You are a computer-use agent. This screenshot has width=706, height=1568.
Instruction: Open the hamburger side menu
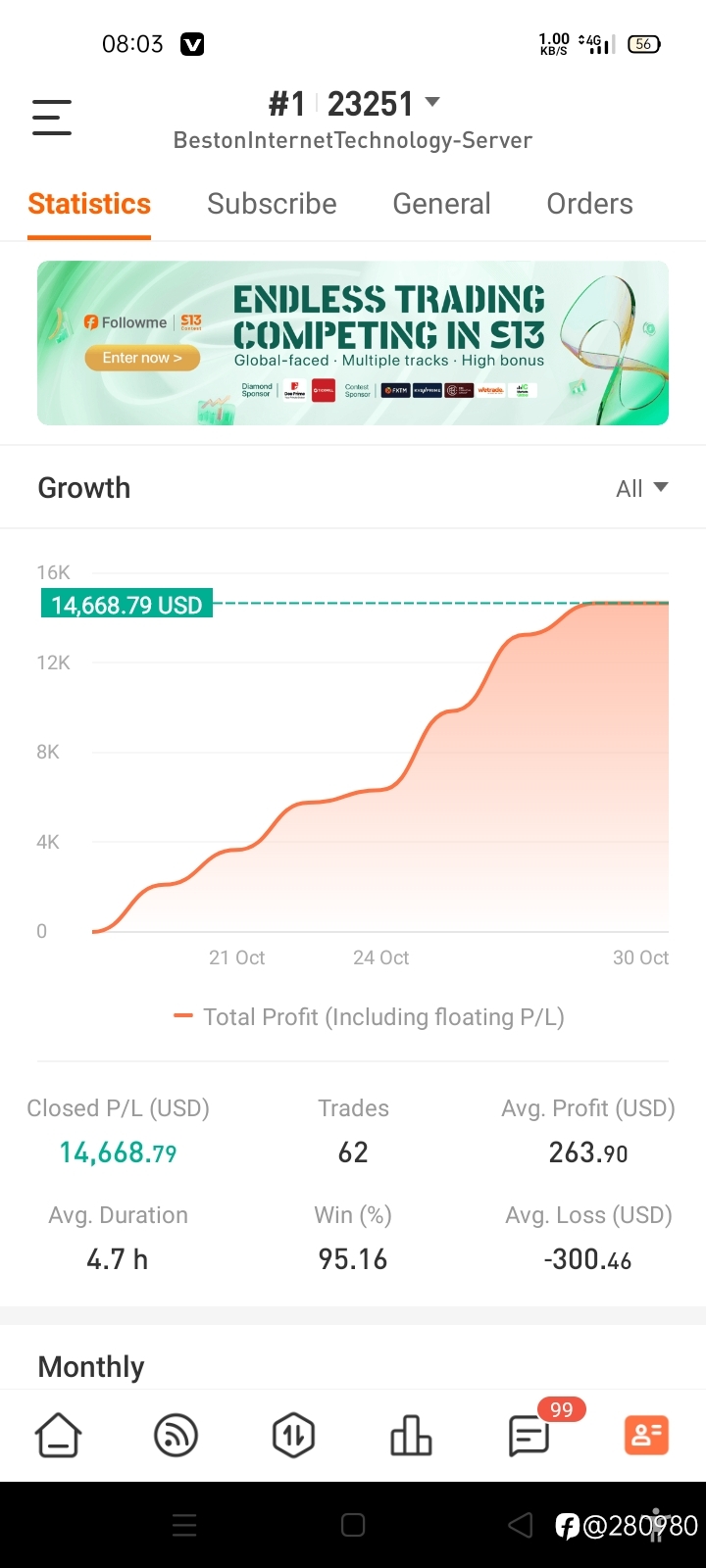pyautogui.click(x=52, y=118)
